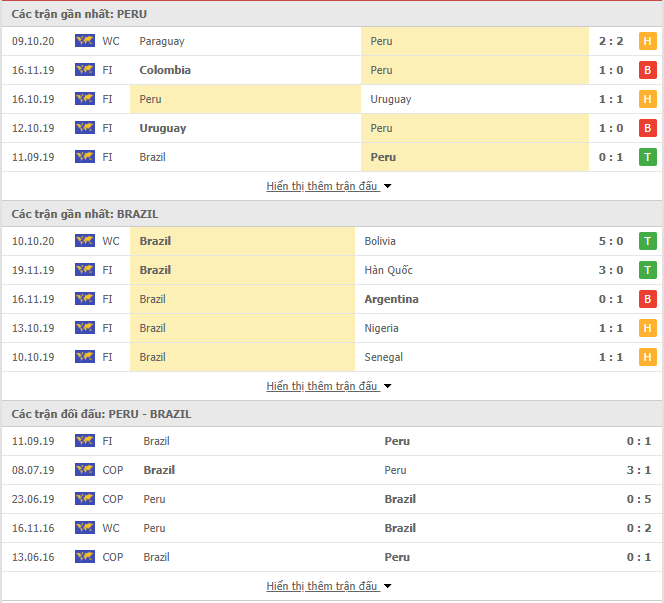Click the green T badge on Brazil-Hàn Quốc row

[647, 270]
